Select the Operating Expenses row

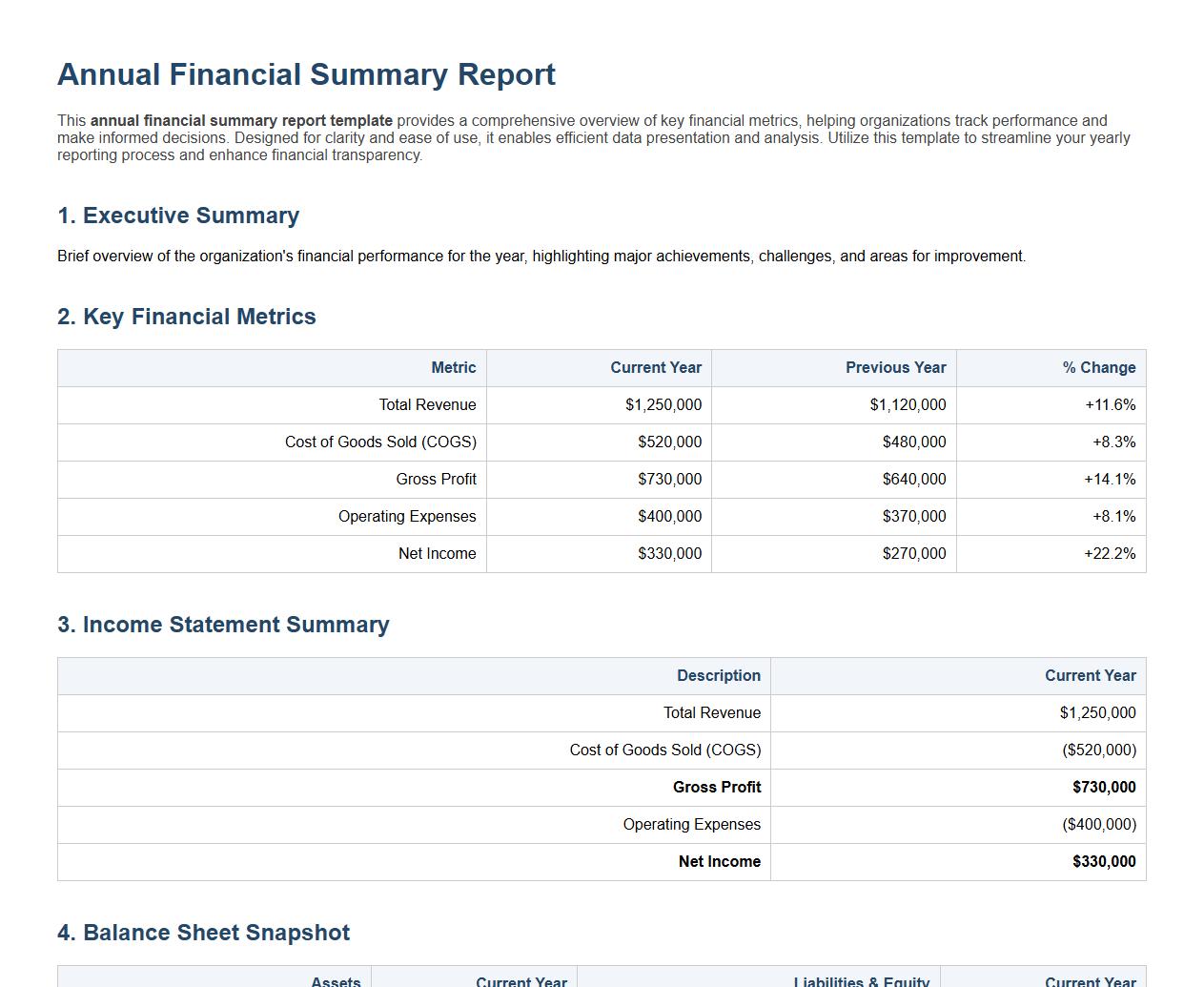pos(408,516)
